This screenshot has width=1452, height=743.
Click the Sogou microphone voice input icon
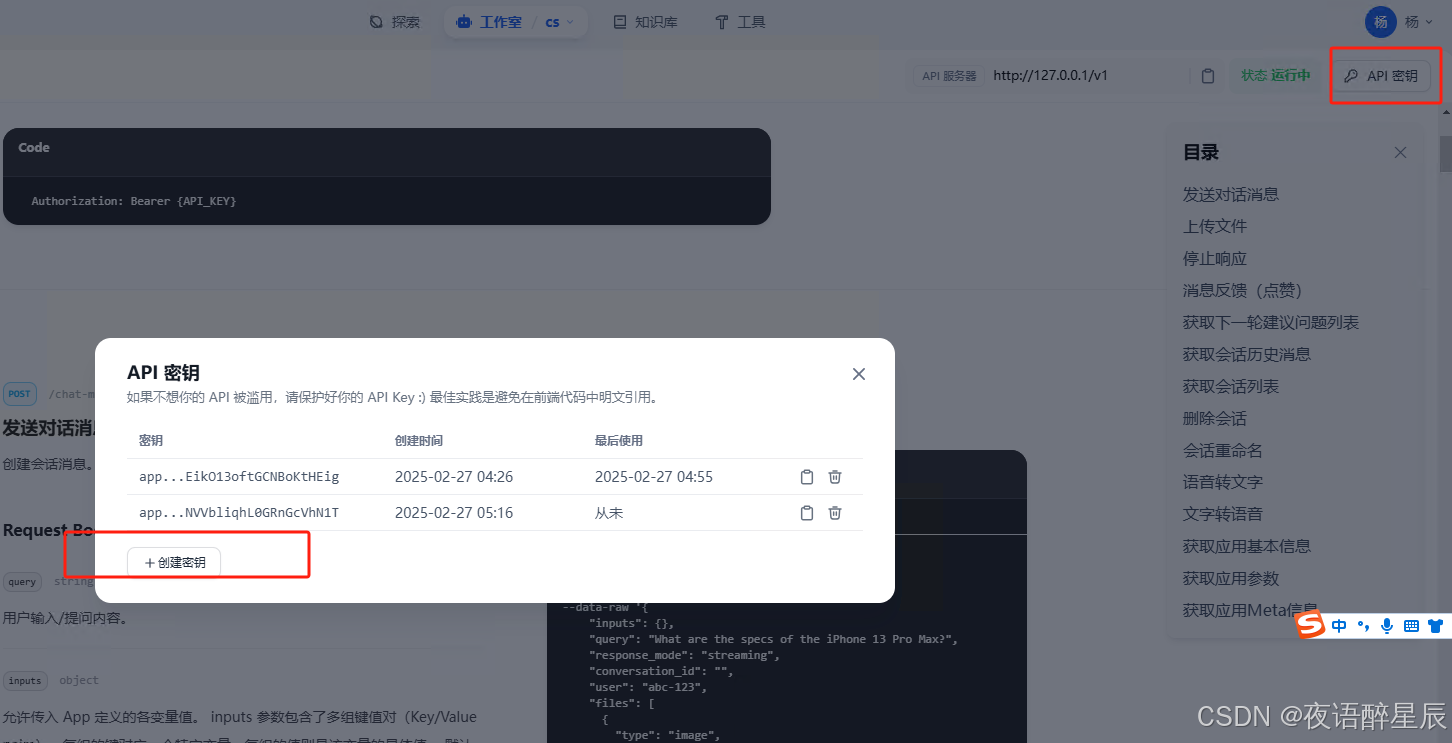coord(1386,625)
